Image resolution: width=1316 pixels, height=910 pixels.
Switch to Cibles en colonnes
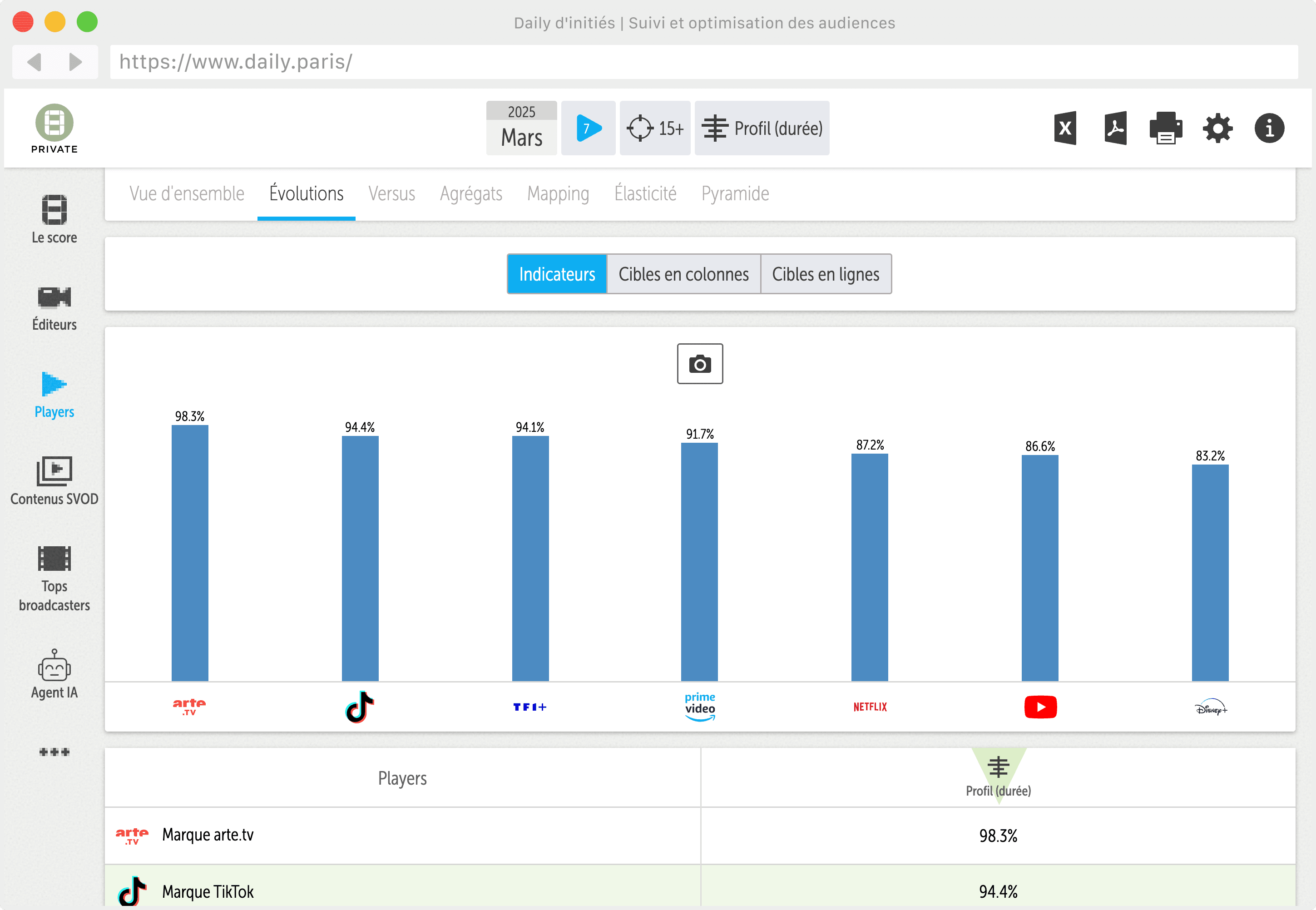[683, 274]
